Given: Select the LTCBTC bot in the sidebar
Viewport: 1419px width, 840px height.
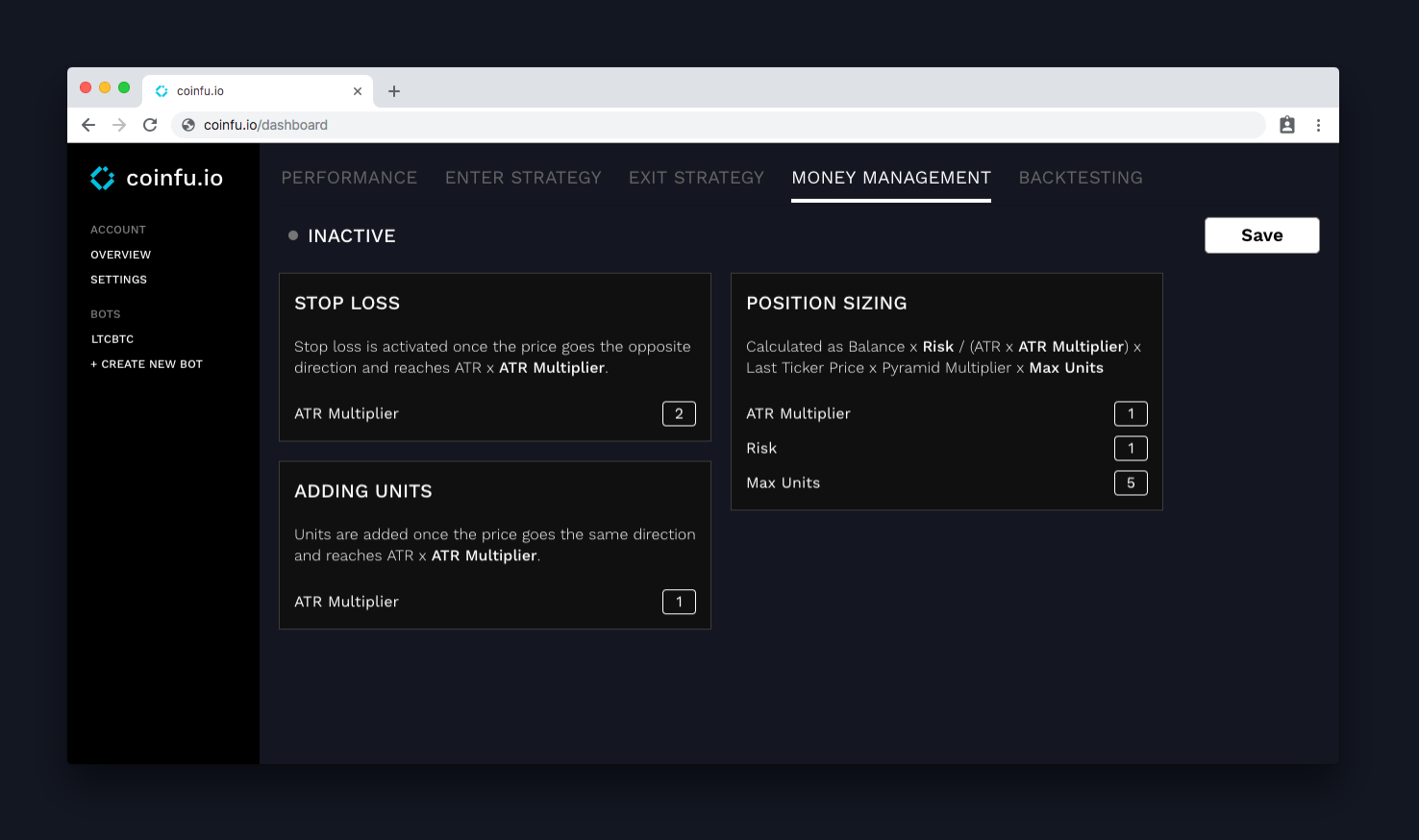Looking at the screenshot, I should click(x=112, y=338).
